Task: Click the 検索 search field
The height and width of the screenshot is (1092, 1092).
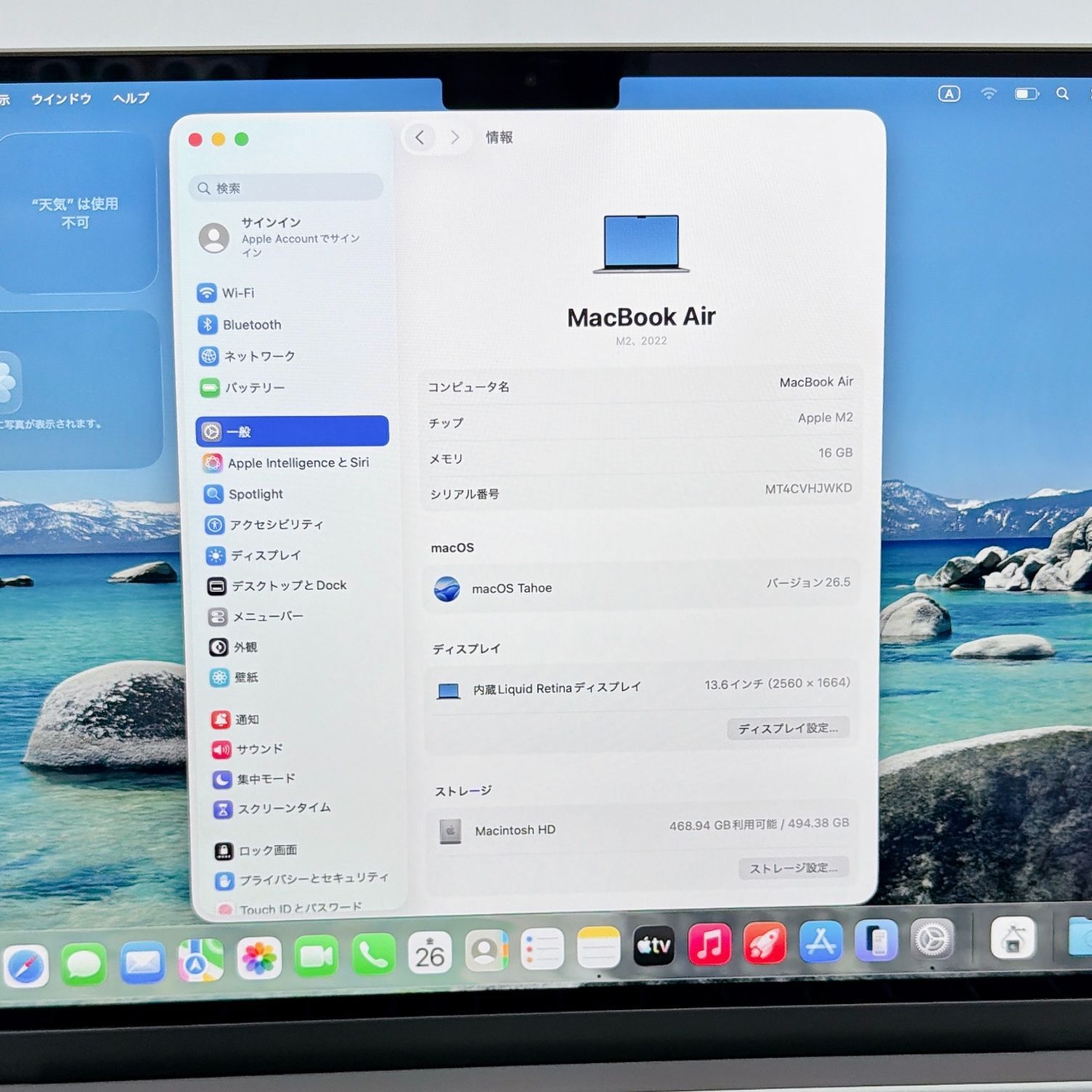Action: click(286, 188)
